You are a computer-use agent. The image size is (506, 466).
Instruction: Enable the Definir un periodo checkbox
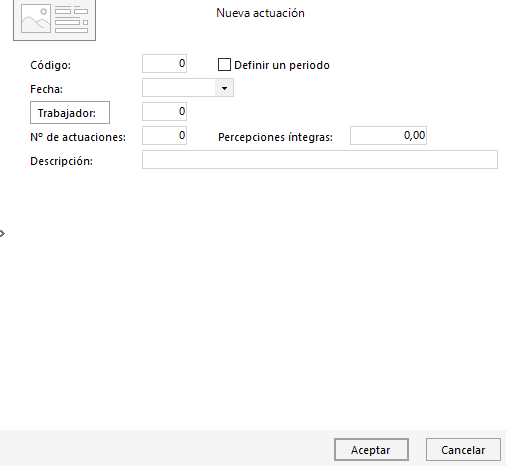(224, 65)
